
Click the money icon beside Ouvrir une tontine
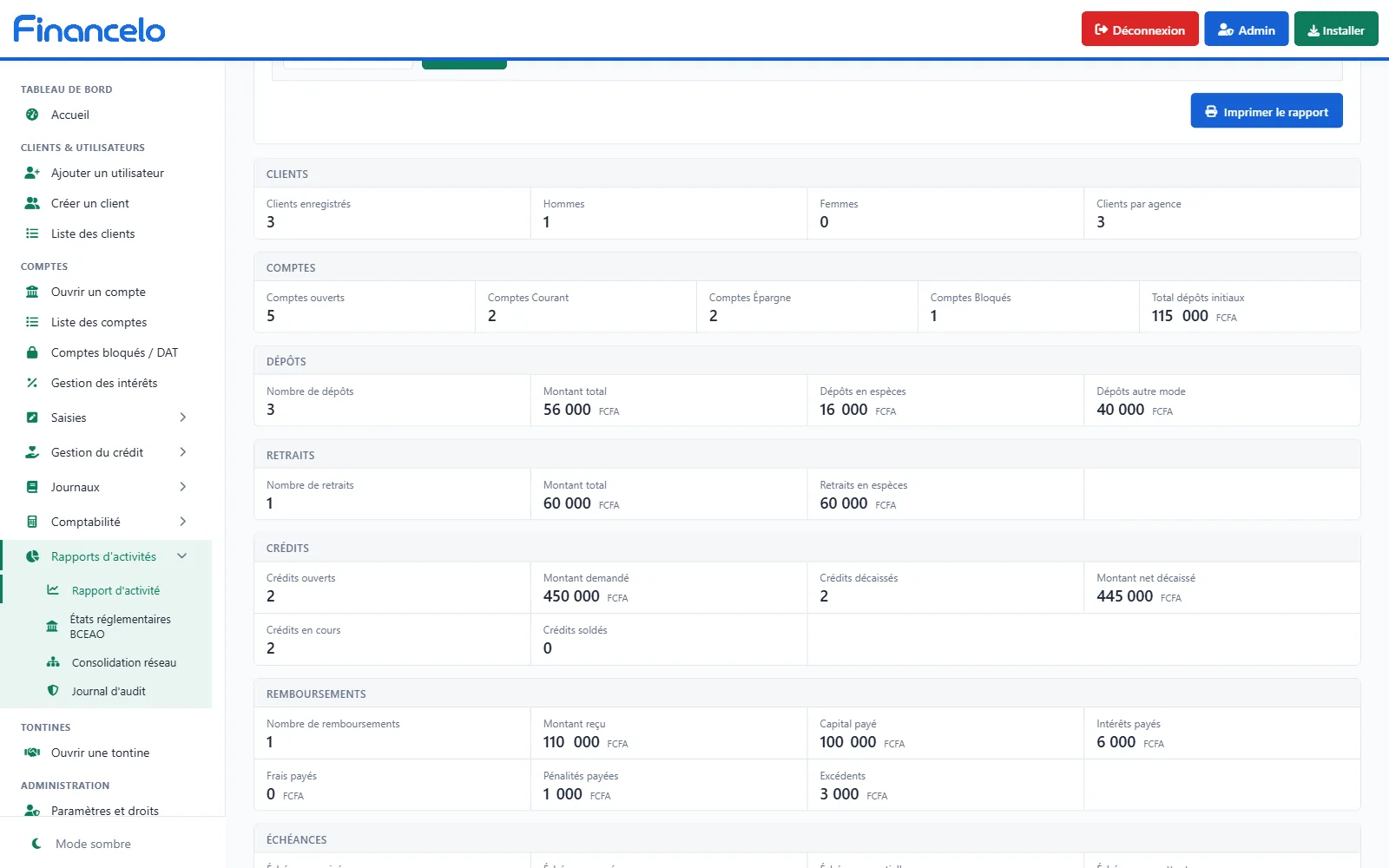pos(32,753)
